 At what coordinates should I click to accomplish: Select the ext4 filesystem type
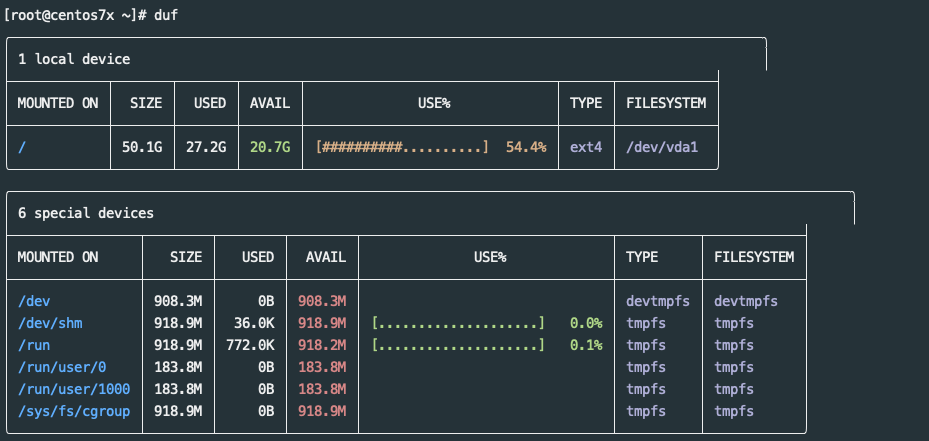(586, 147)
